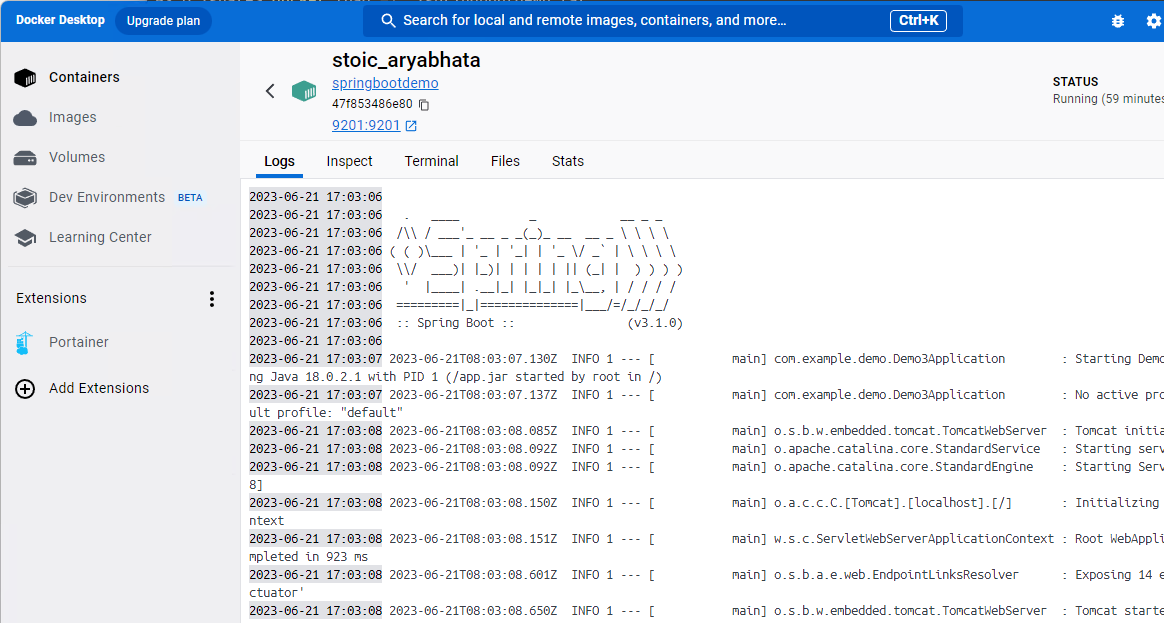Click the Extensions heading
This screenshot has width=1164, height=623.
pos(51,299)
